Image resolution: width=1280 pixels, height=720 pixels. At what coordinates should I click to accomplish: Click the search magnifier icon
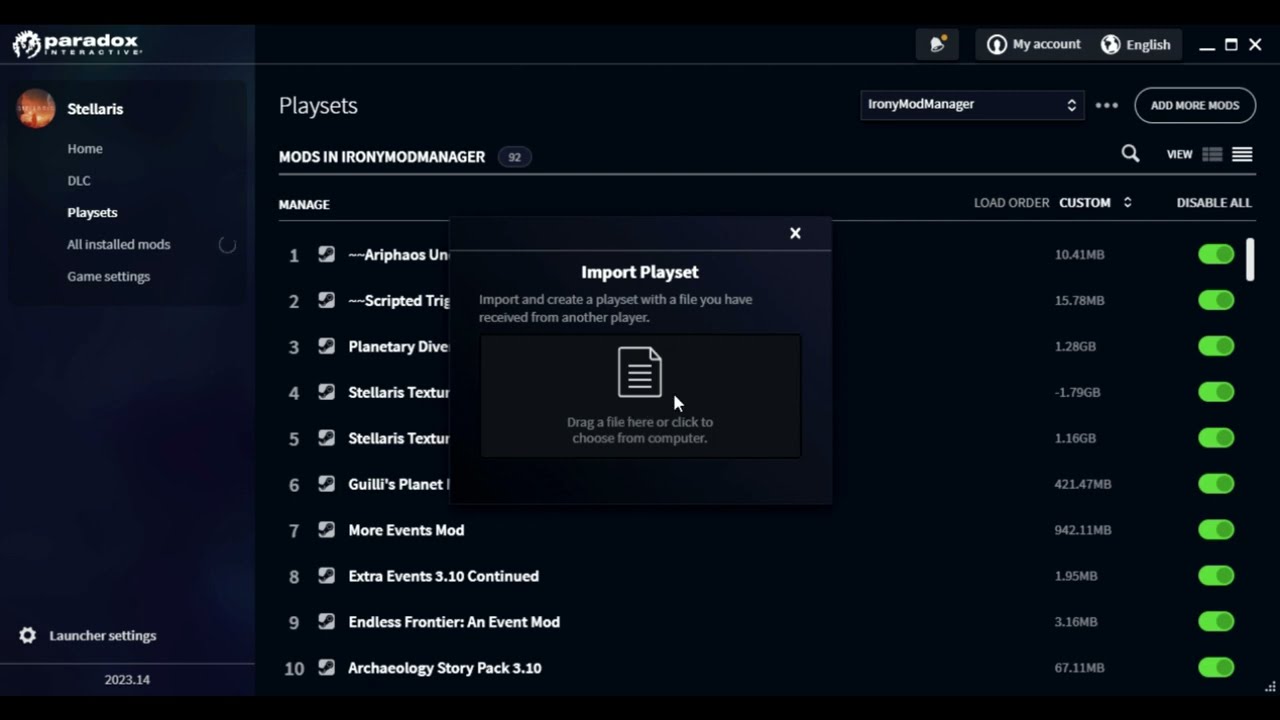pos(1130,154)
